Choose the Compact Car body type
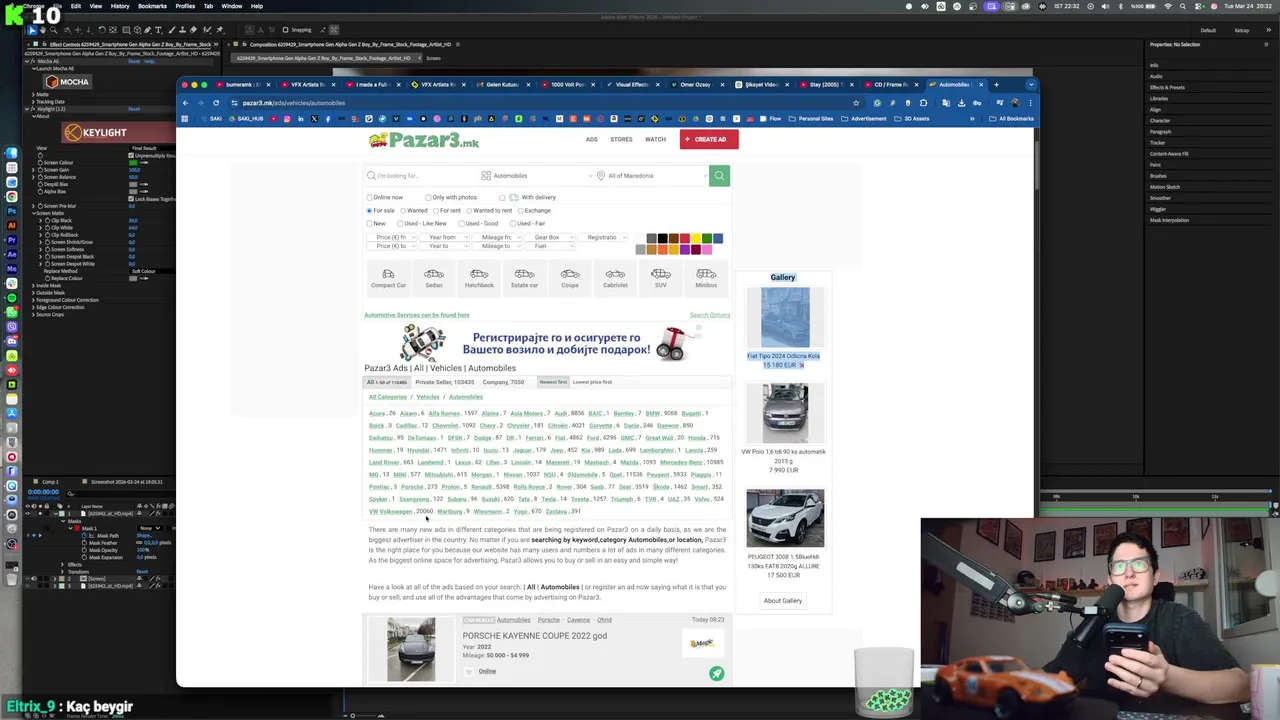Viewport: 1280px width, 720px height. point(388,278)
